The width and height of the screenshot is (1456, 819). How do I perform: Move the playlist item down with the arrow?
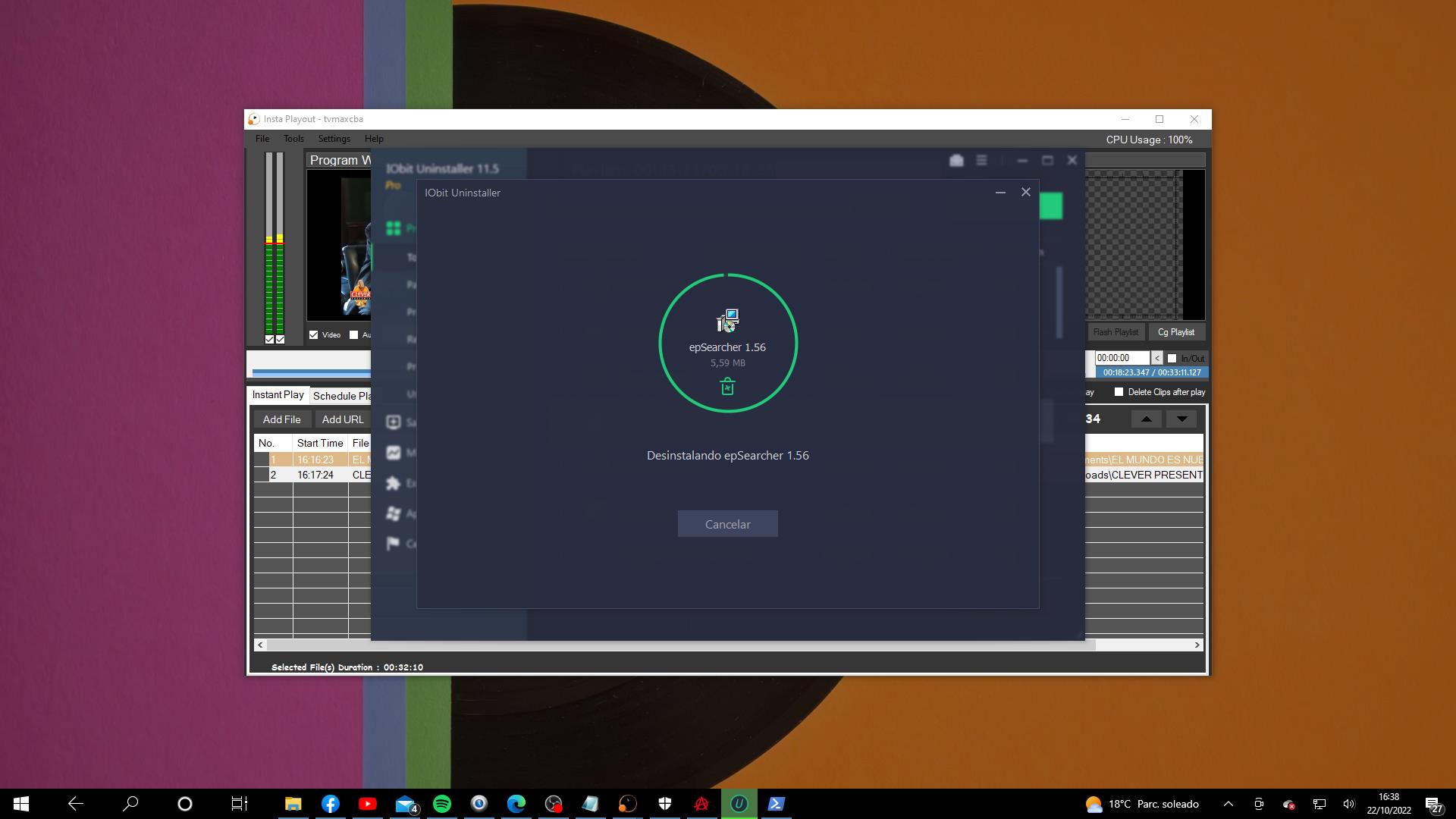pyautogui.click(x=1181, y=419)
